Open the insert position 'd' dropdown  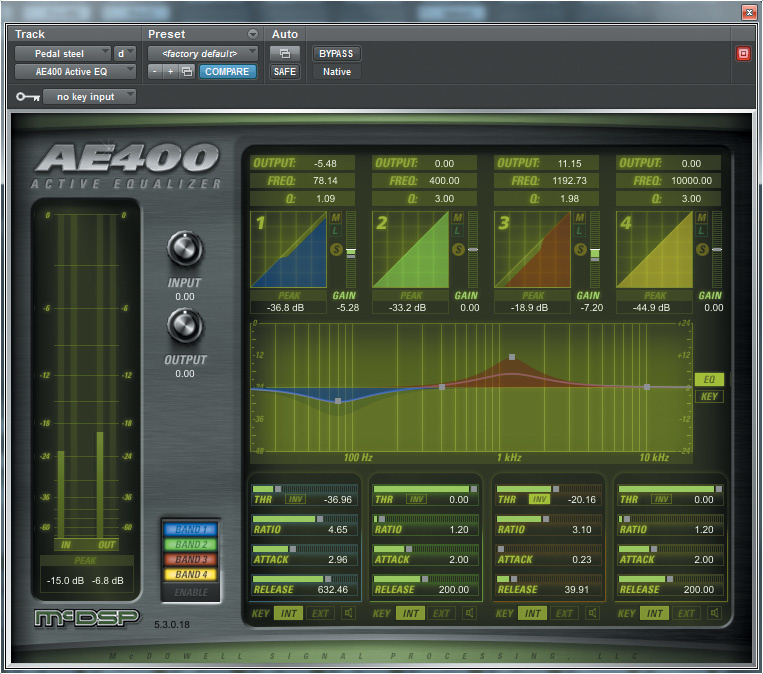[124, 54]
